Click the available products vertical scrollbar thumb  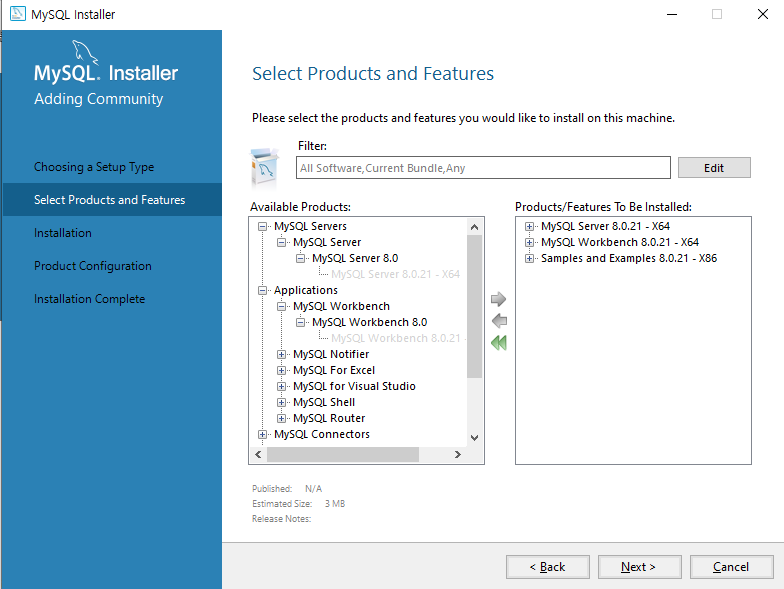point(474,306)
